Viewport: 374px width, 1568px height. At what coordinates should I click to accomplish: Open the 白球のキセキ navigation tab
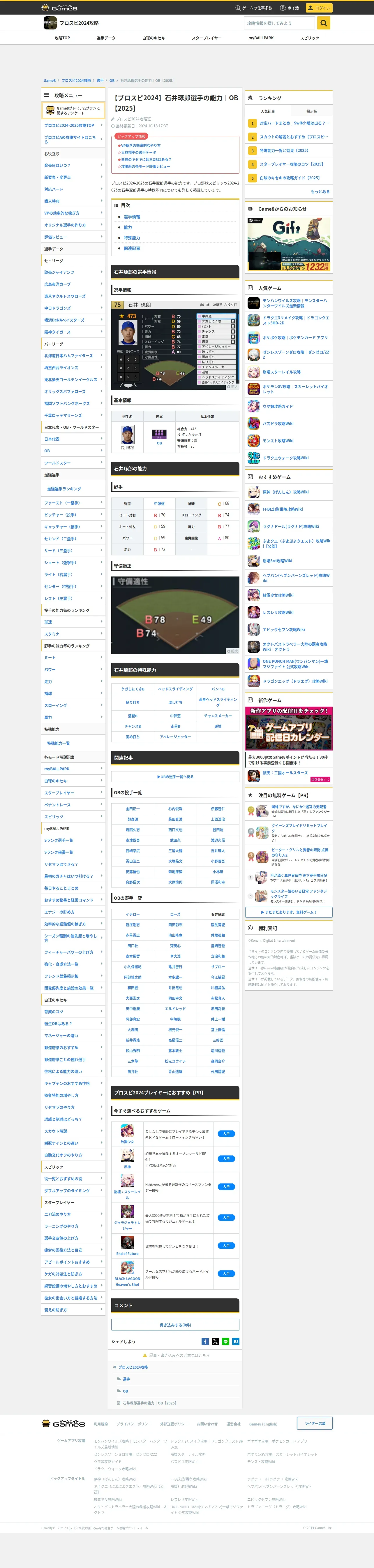tap(154, 38)
